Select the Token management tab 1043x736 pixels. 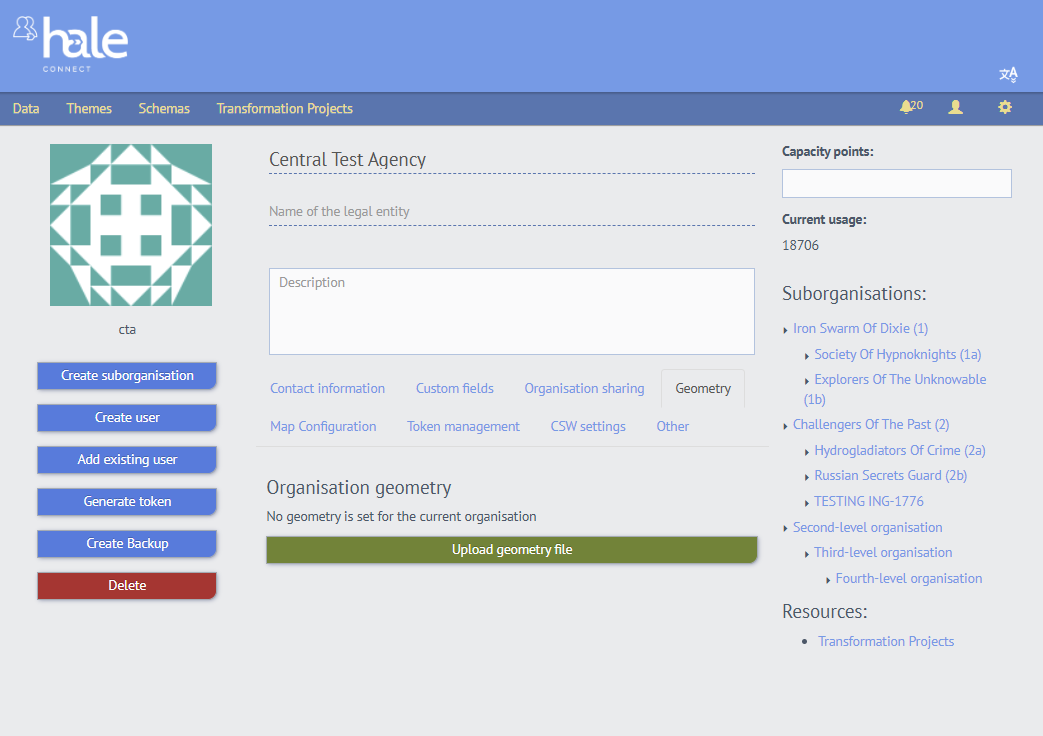463,427
